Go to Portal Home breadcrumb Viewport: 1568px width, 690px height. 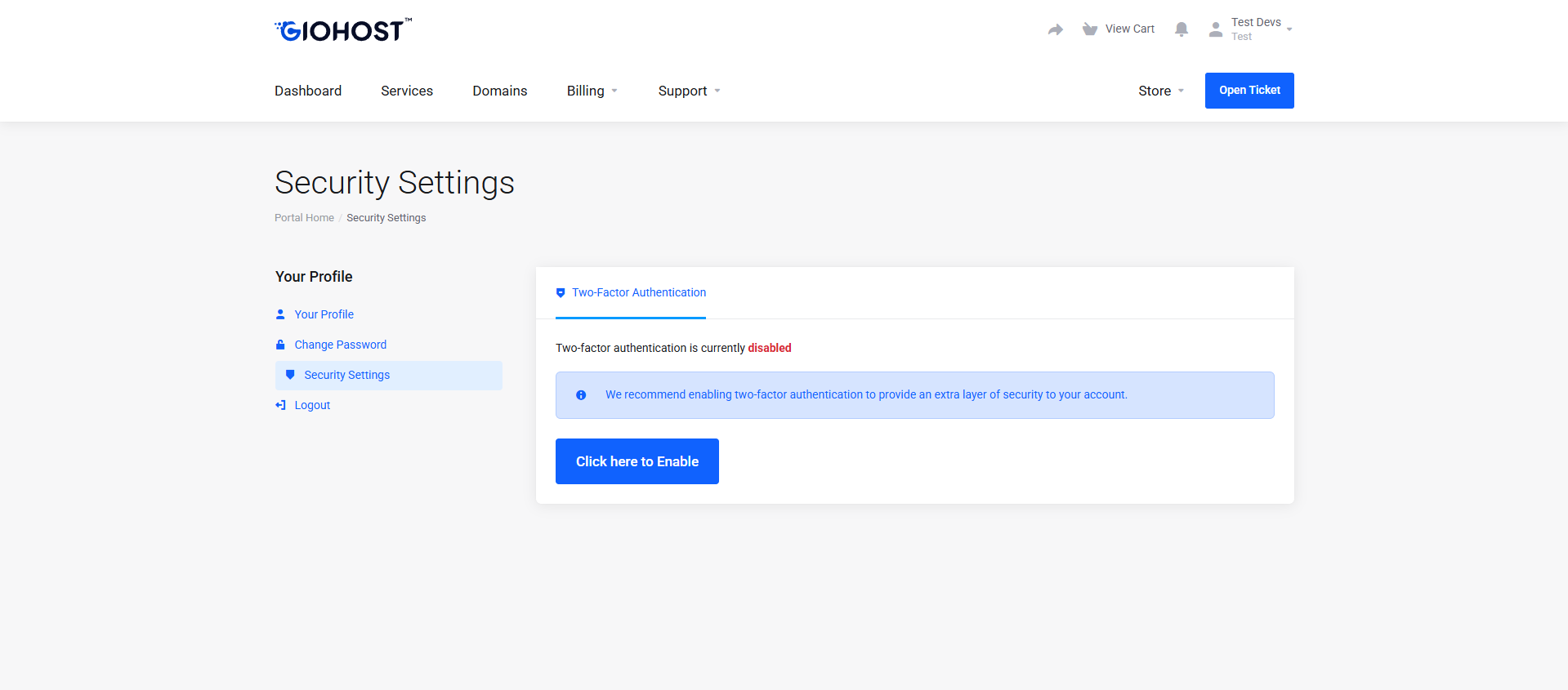(x=304, y=218)
